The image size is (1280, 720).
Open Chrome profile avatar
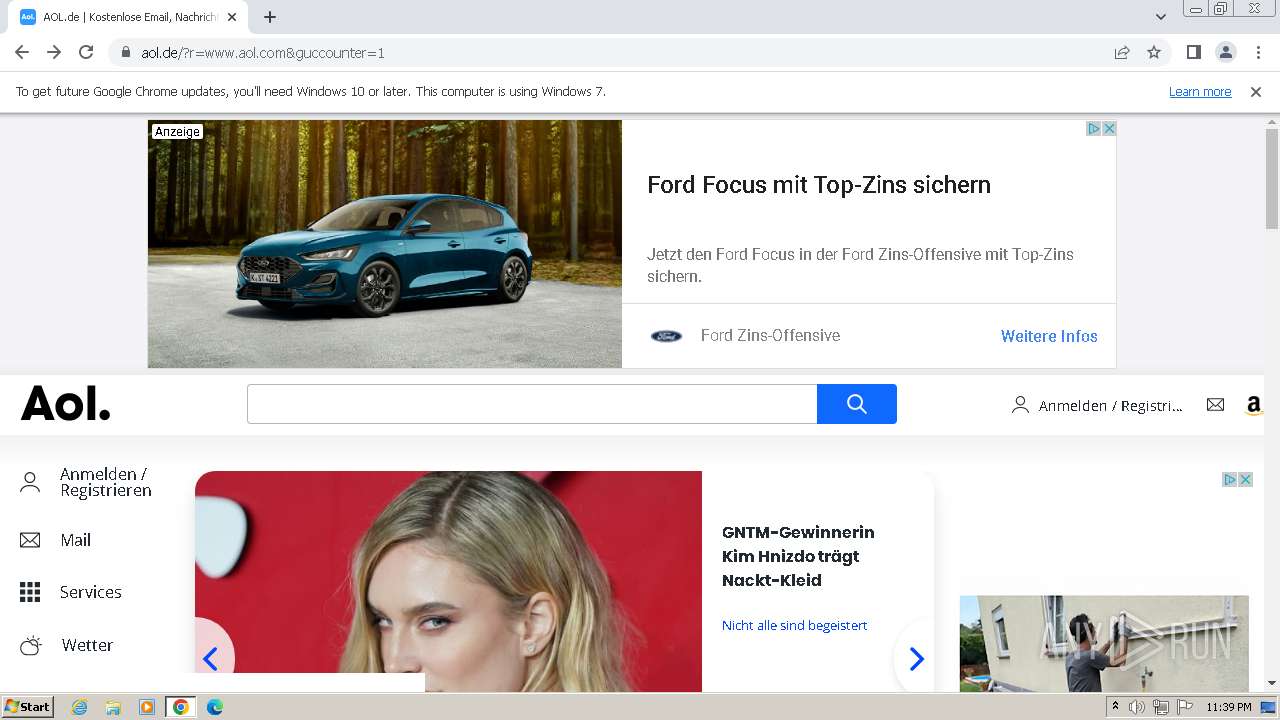pyautogui.click(x=1225, y=52)
